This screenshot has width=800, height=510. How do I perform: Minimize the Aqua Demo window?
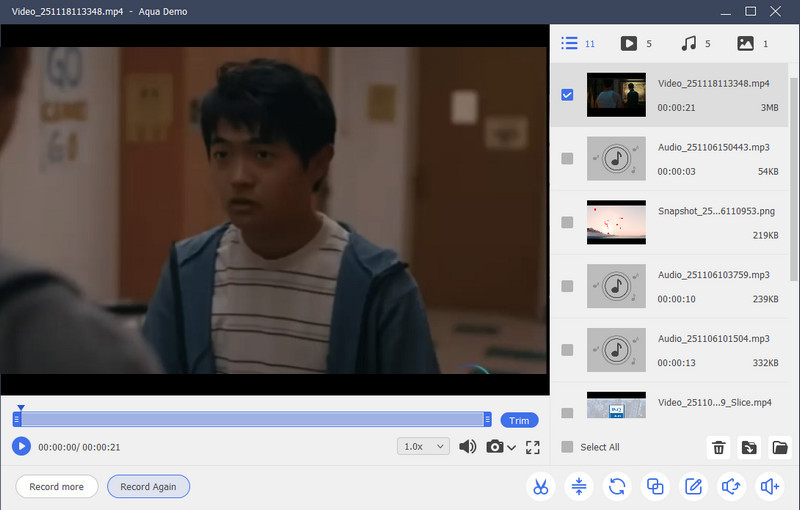[x=726, y=12]
